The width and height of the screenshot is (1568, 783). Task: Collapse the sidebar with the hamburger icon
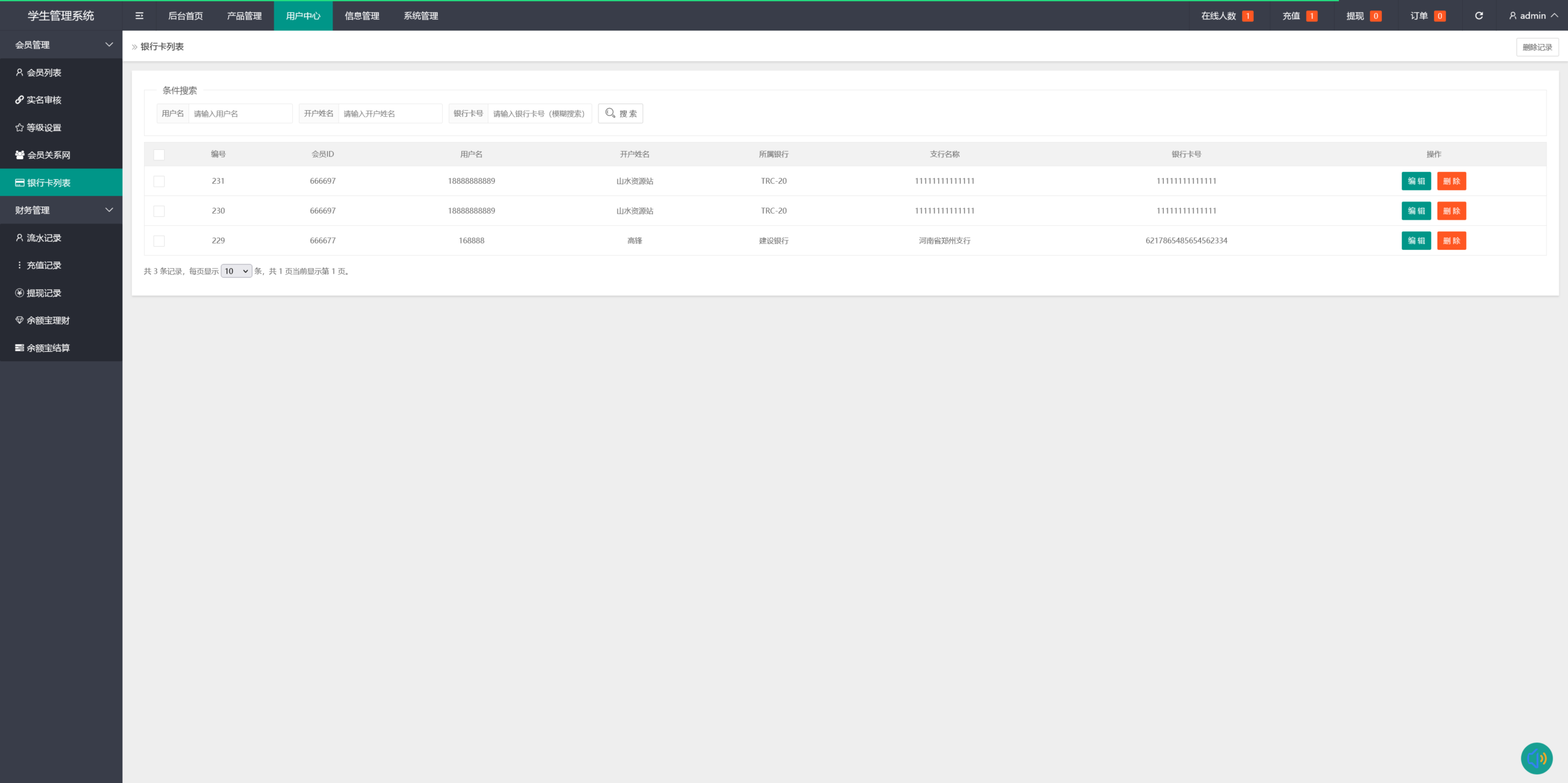tap(140, 16)
